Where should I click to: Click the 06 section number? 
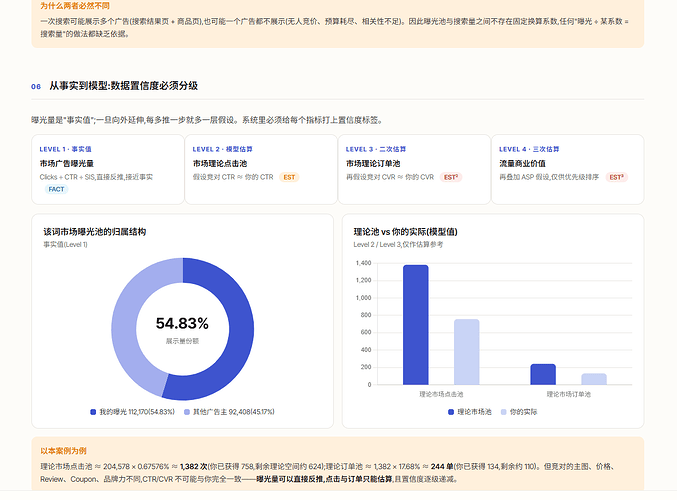click(x=36, y=86)
